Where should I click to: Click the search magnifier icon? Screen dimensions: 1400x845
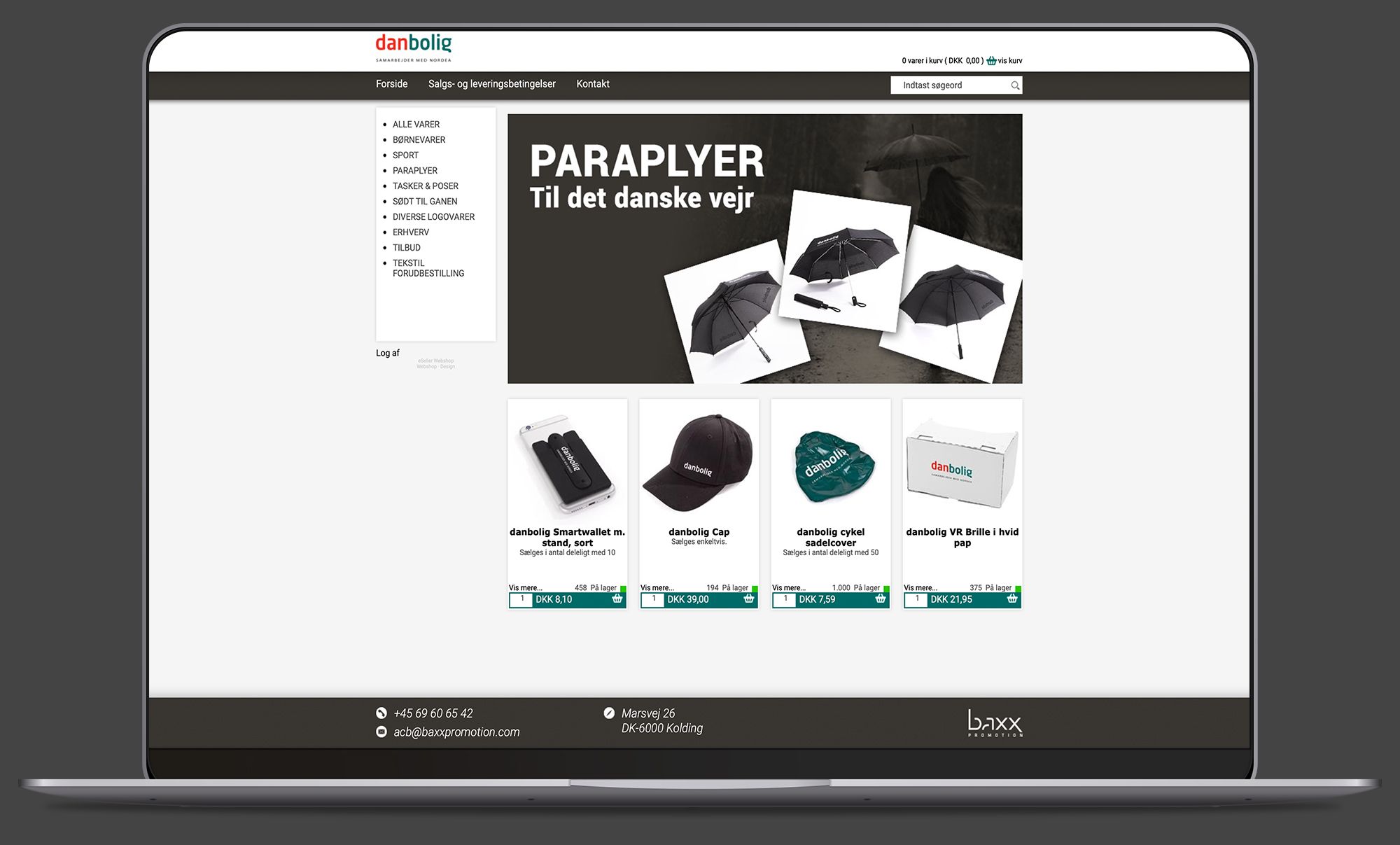[1015, 85]
